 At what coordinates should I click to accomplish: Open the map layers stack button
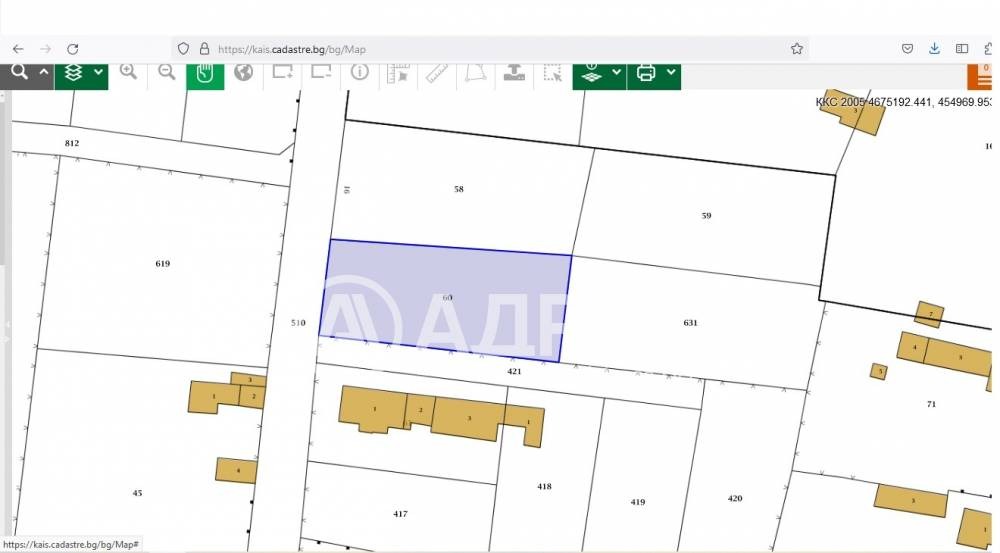pos(72,73)
